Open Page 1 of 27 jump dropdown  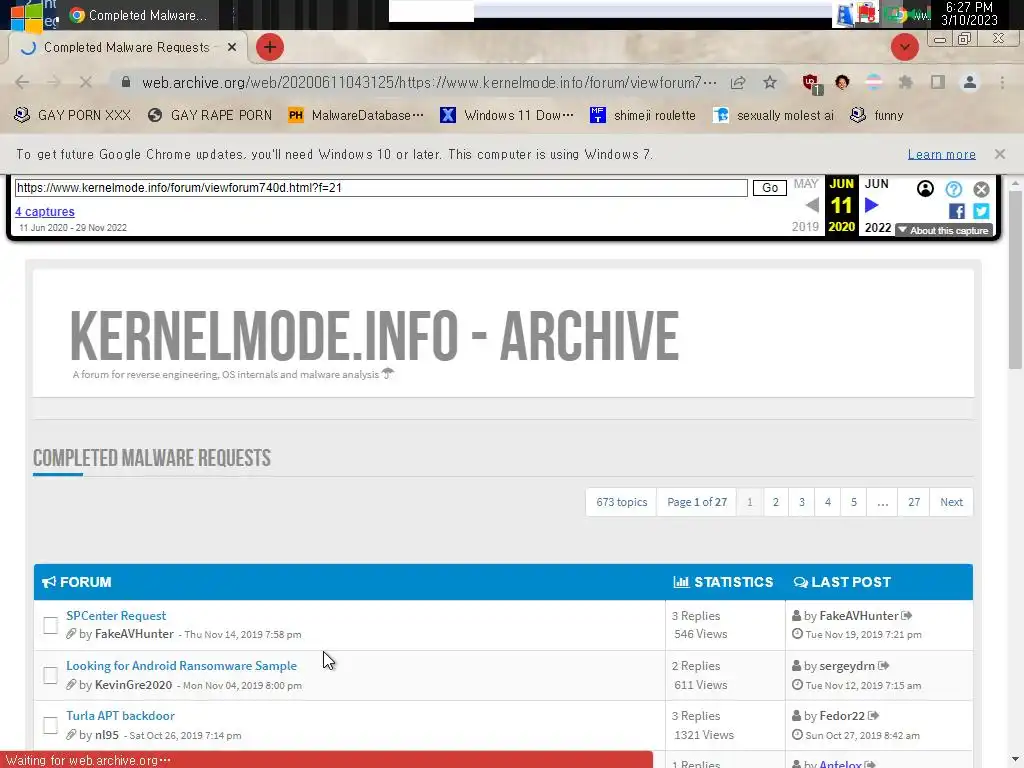tap(696, 502)
